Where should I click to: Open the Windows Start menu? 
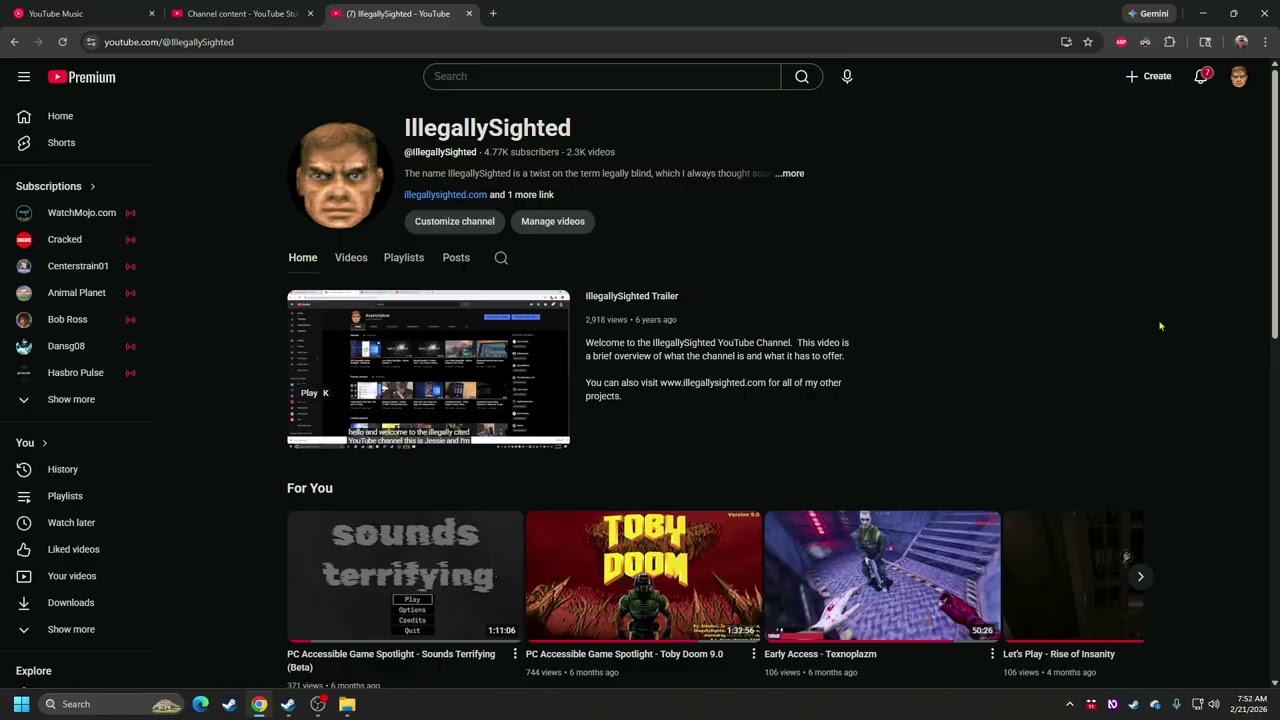pos(21,704)
